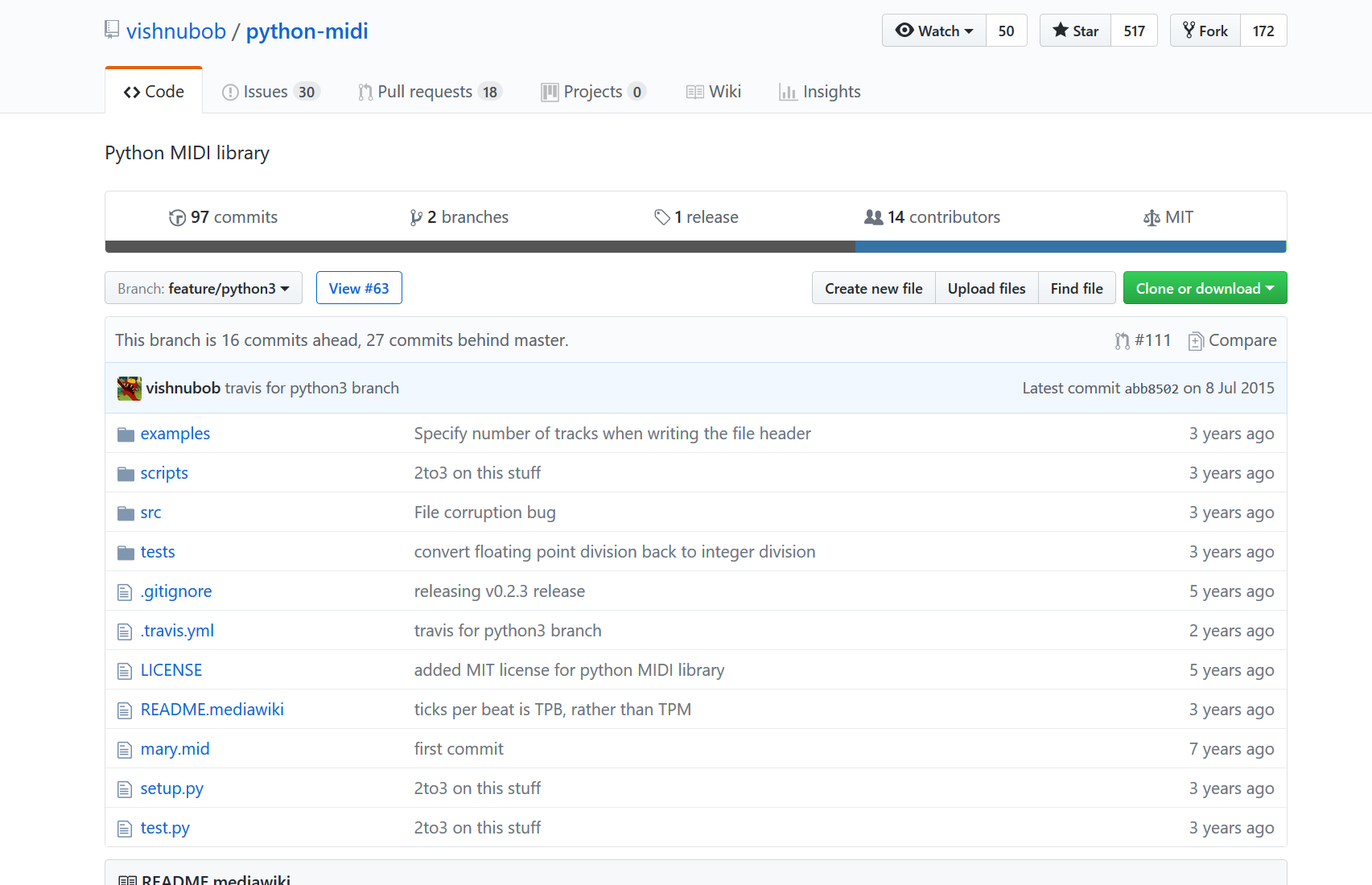Open the .travis.yml file
Viewport: 1372px width, 885px height.
click(x=177, y=631)
